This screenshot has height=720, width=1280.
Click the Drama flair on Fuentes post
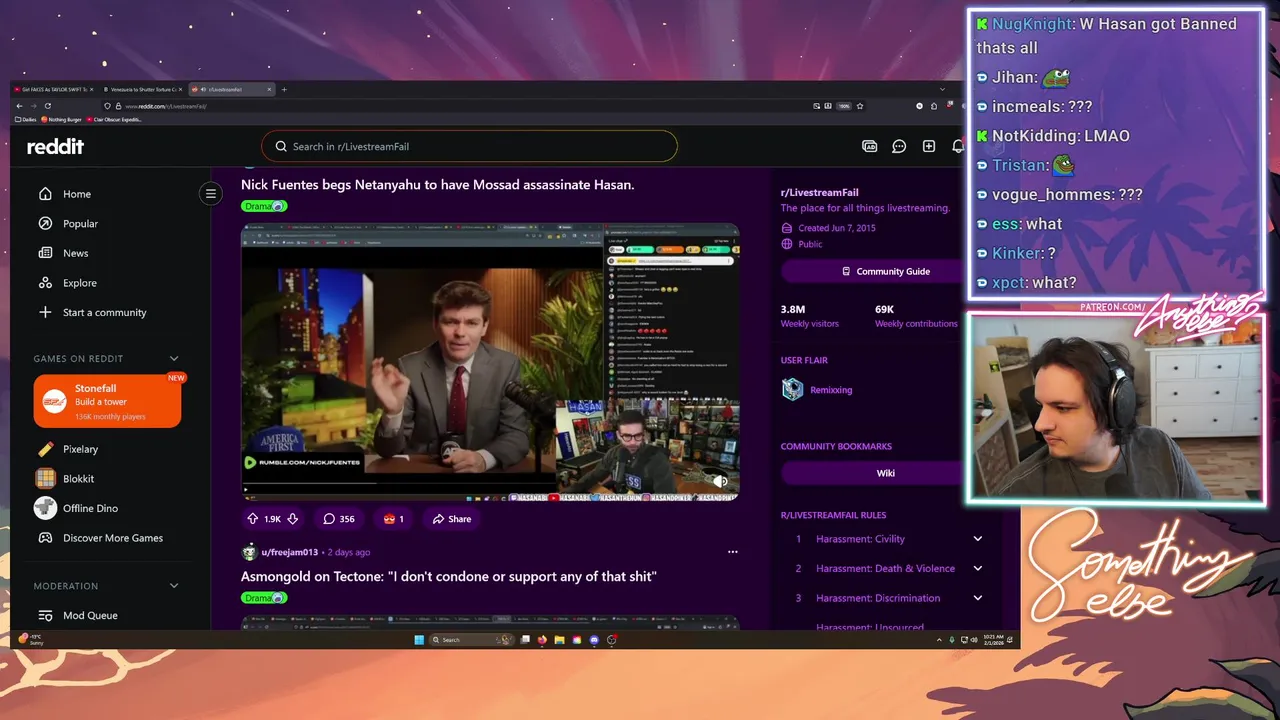pyautogui.click(x=264, y=206)
